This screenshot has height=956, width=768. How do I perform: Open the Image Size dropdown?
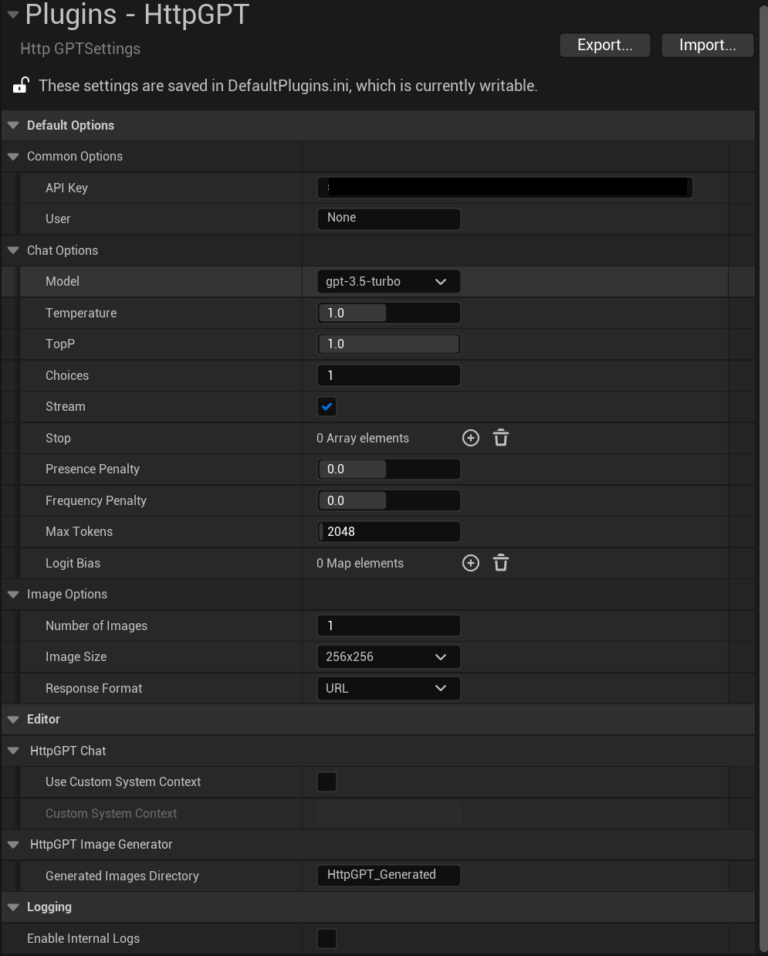tap(388, 656)
